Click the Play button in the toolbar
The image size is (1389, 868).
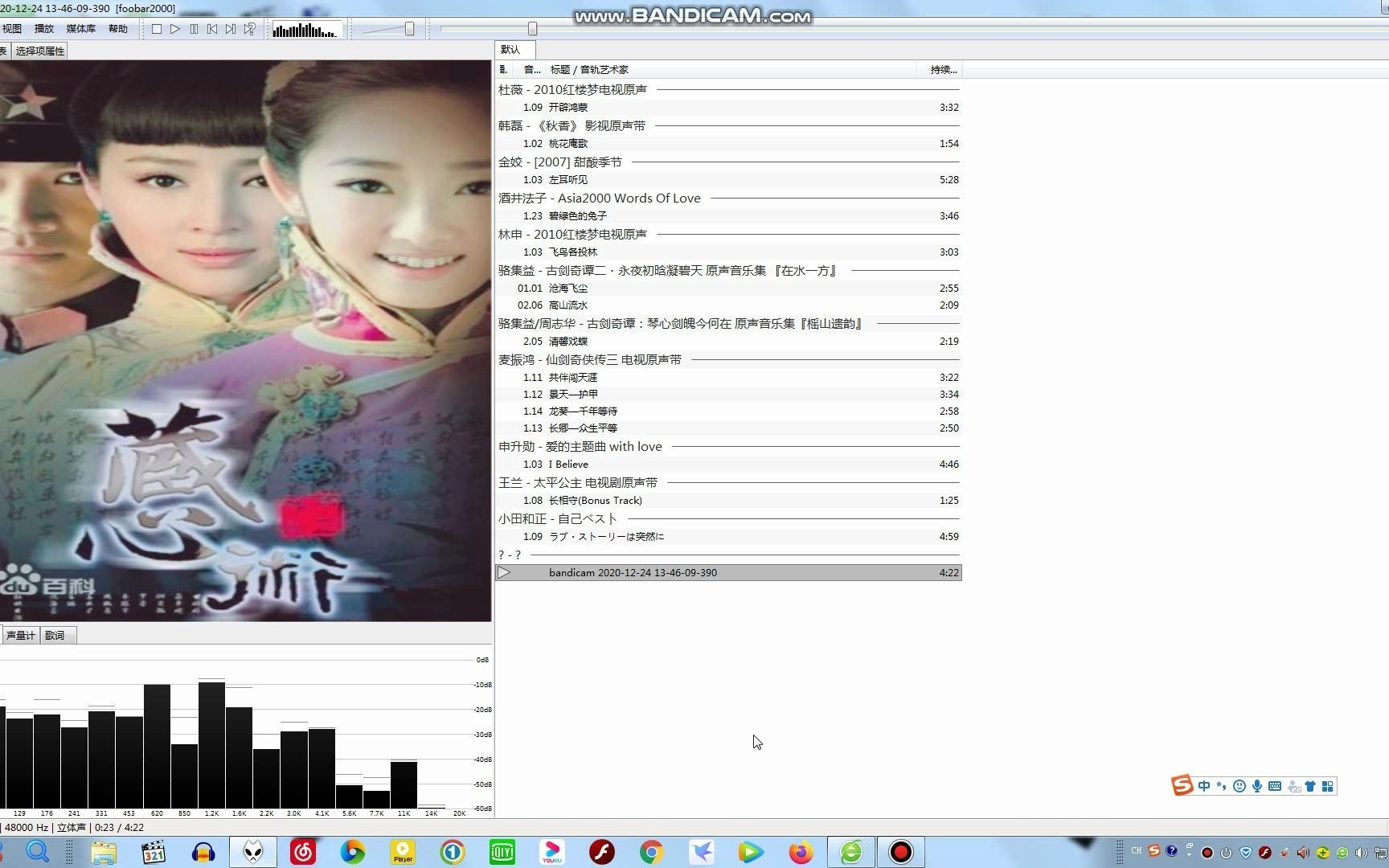click(175, 29)
